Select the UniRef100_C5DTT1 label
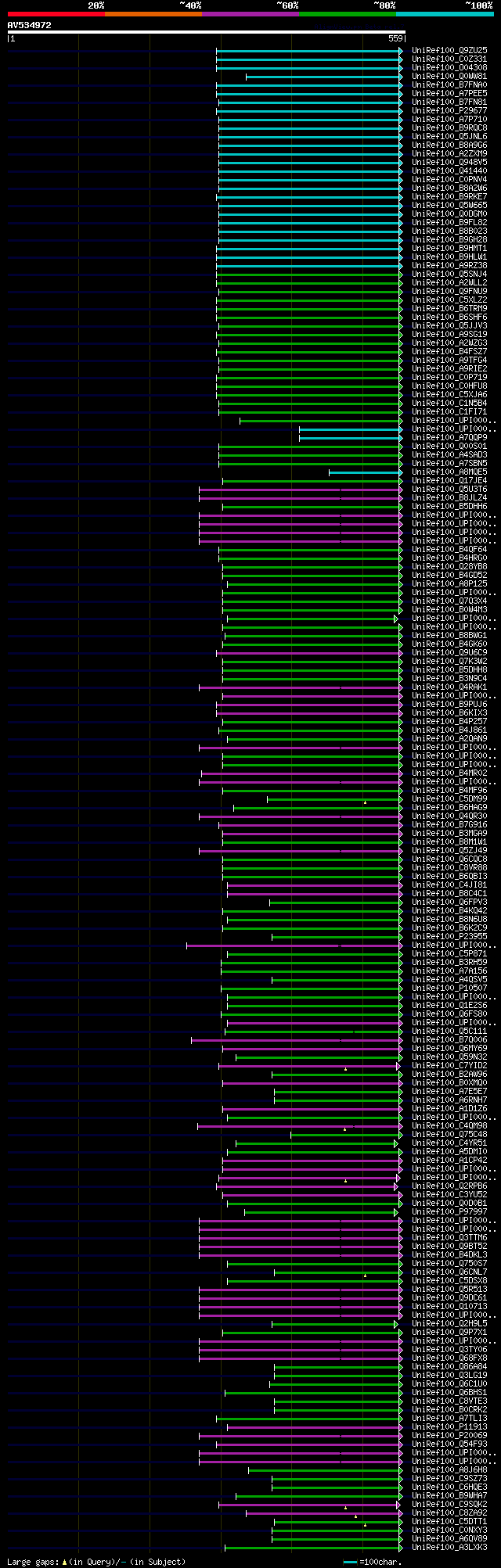 [x=449, y=1521]
